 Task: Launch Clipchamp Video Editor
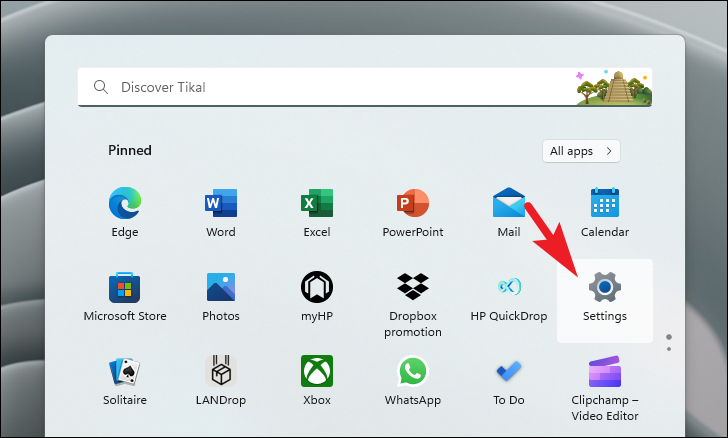604,371
